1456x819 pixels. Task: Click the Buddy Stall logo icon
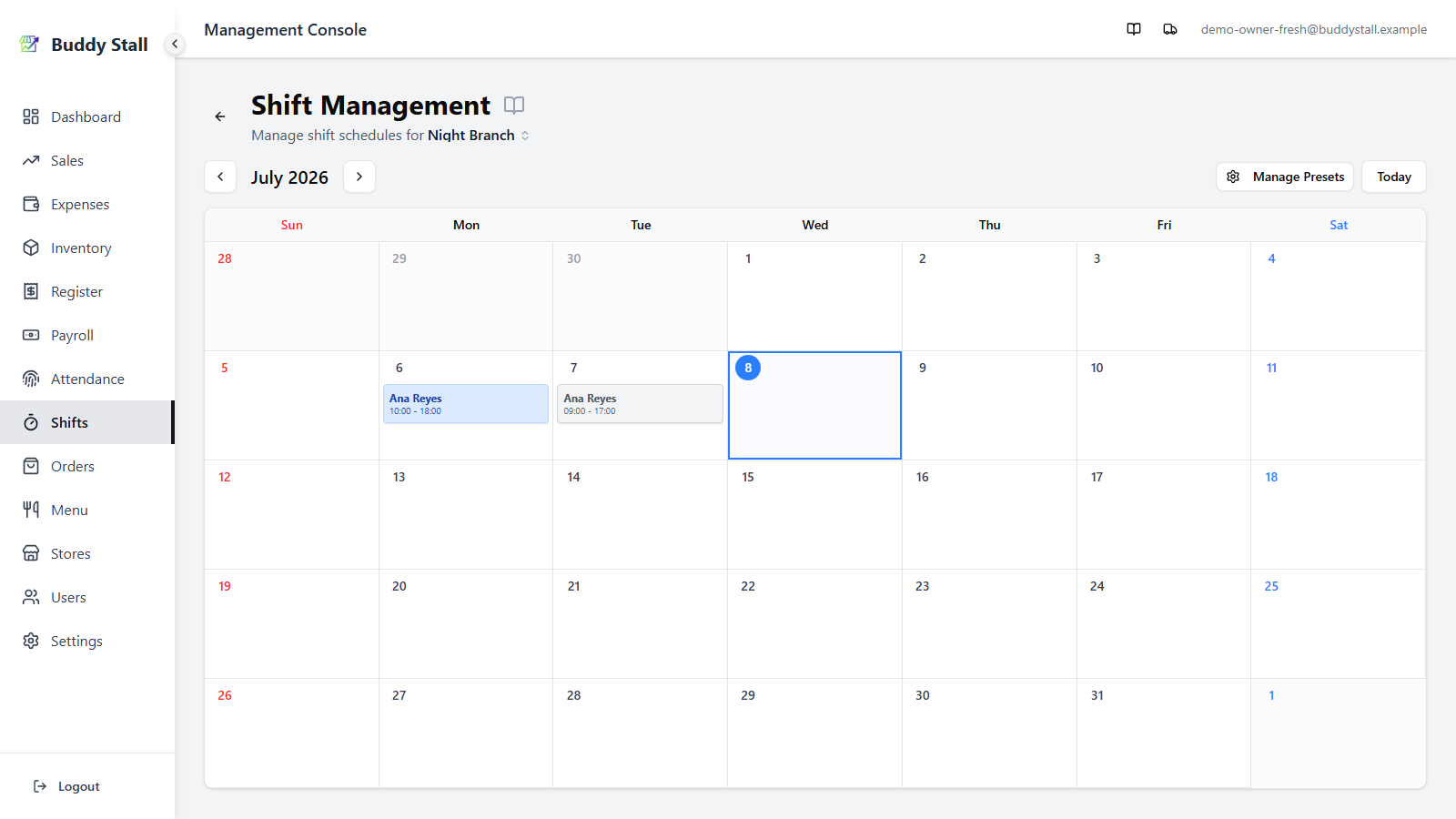click(x=30, y=44)
